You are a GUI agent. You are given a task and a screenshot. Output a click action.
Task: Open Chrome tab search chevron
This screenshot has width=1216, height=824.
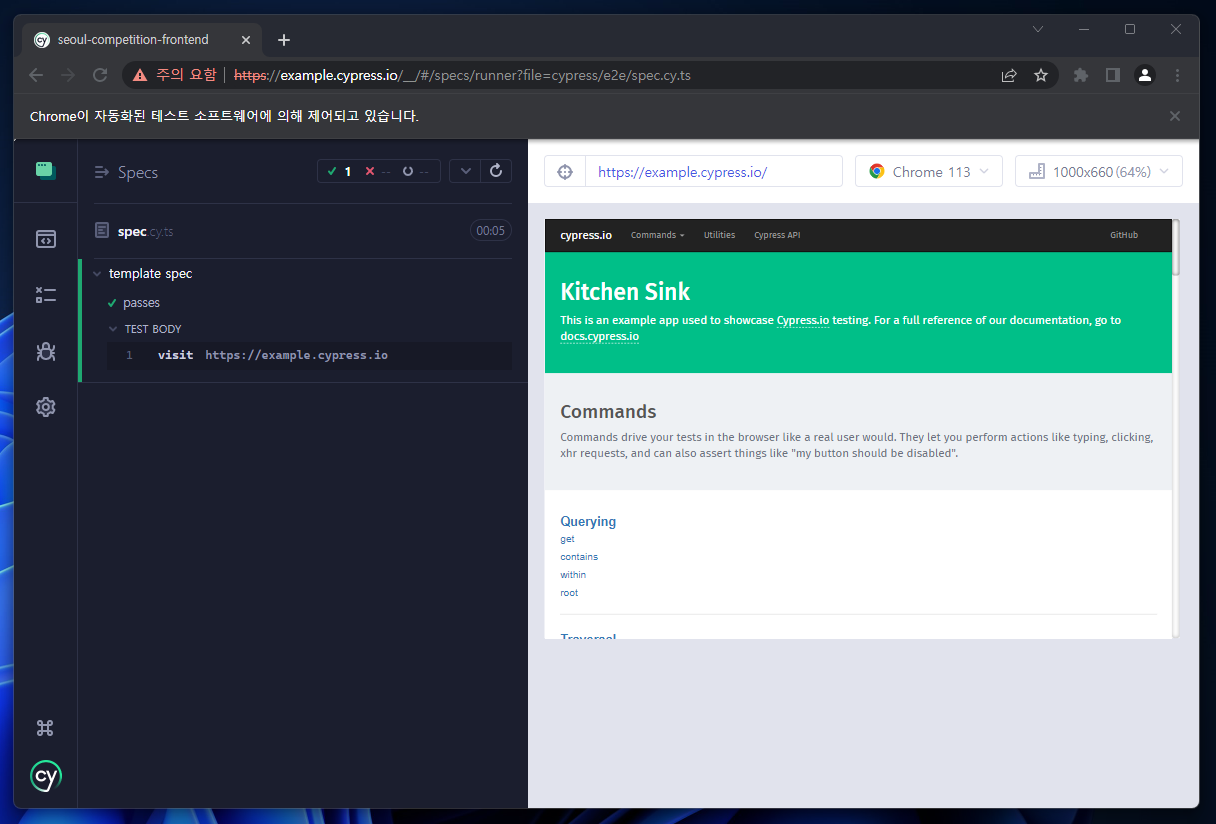click(x=1038, y=29)
